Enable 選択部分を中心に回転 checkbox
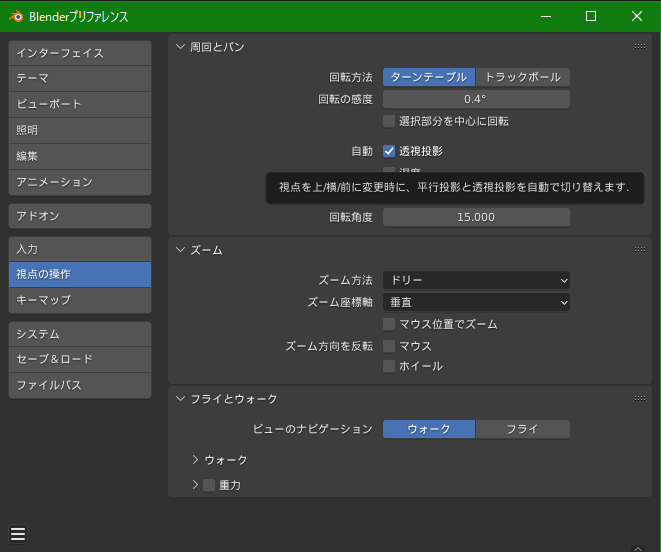 pos(389,121)
